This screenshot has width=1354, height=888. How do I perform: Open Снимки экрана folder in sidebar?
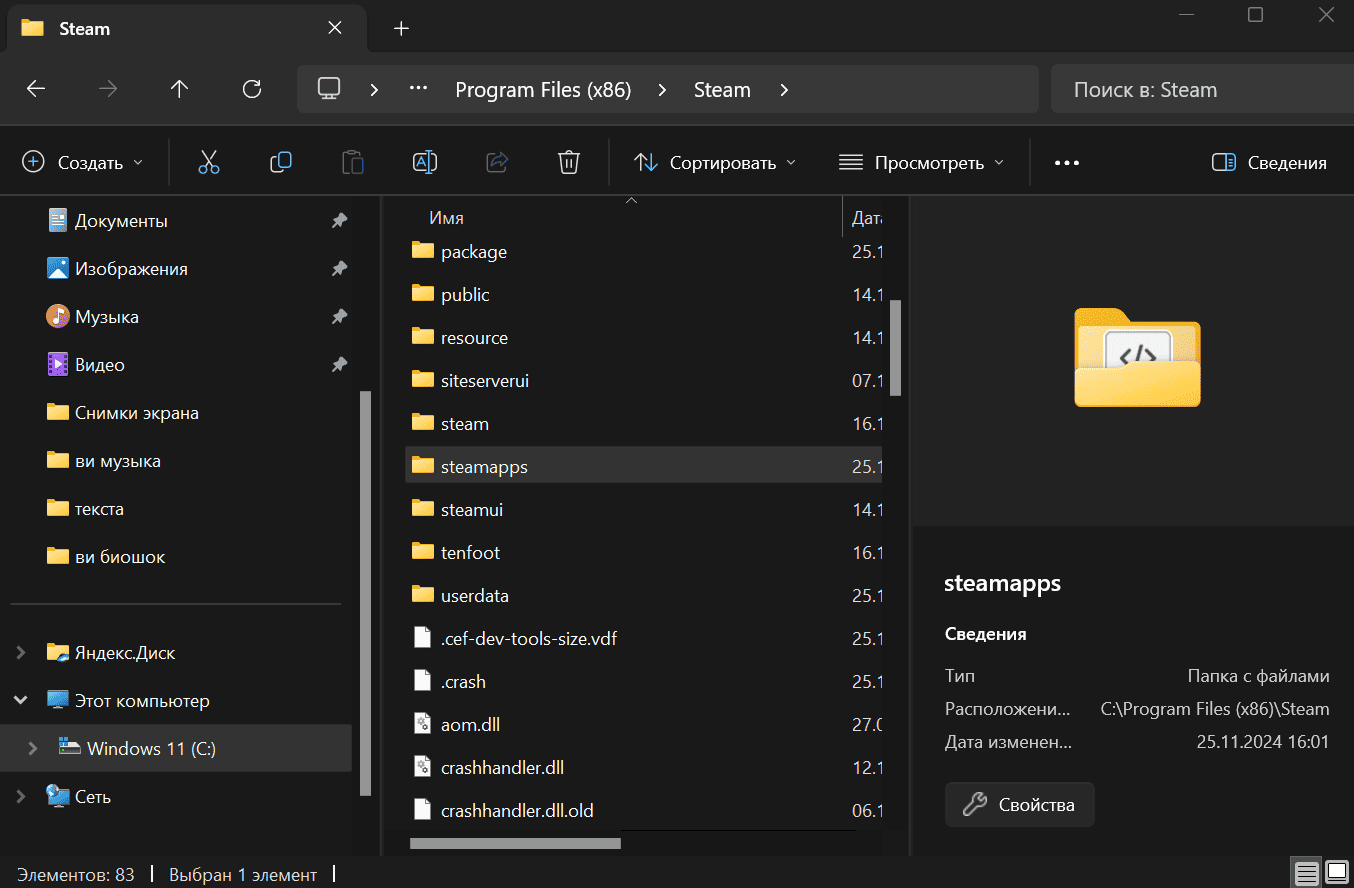tap(136, 412)
